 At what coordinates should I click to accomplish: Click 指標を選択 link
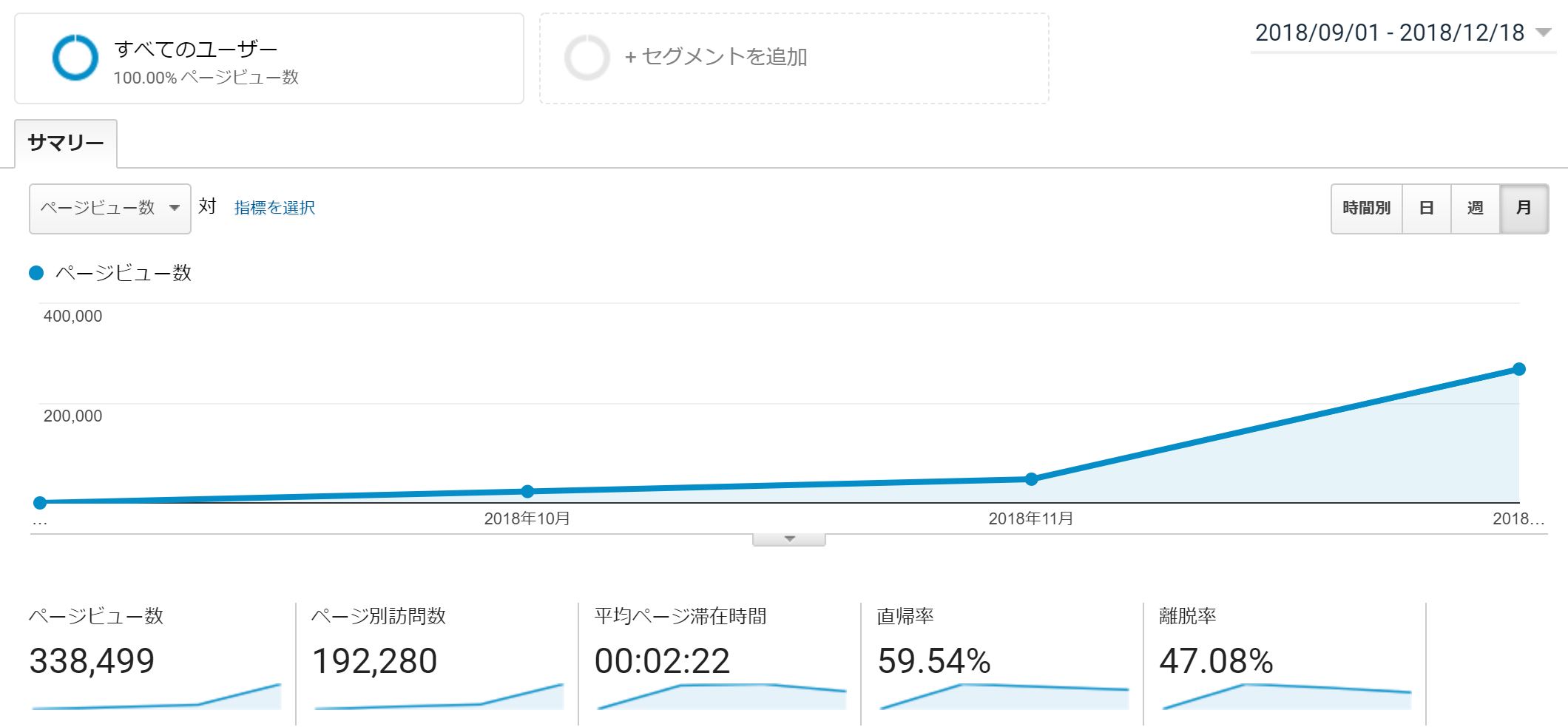click(274, 208)
